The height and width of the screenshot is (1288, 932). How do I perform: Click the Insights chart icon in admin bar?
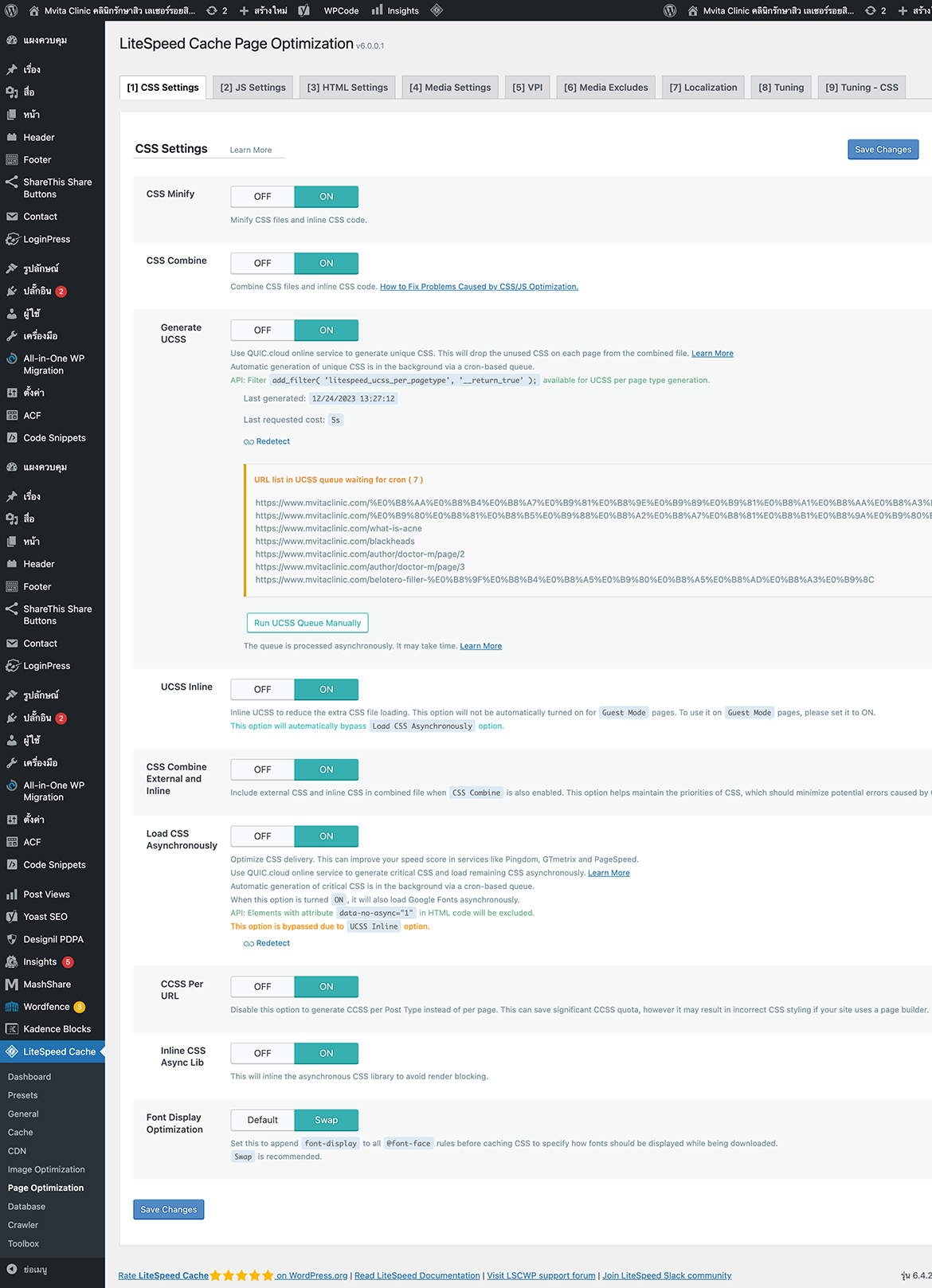378,10
